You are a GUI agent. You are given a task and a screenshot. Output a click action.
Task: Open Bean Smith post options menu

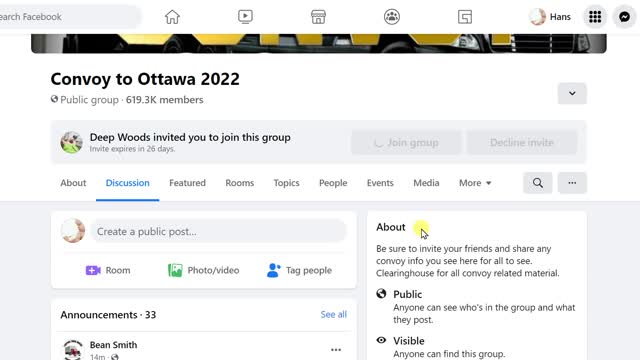(336, 350)
